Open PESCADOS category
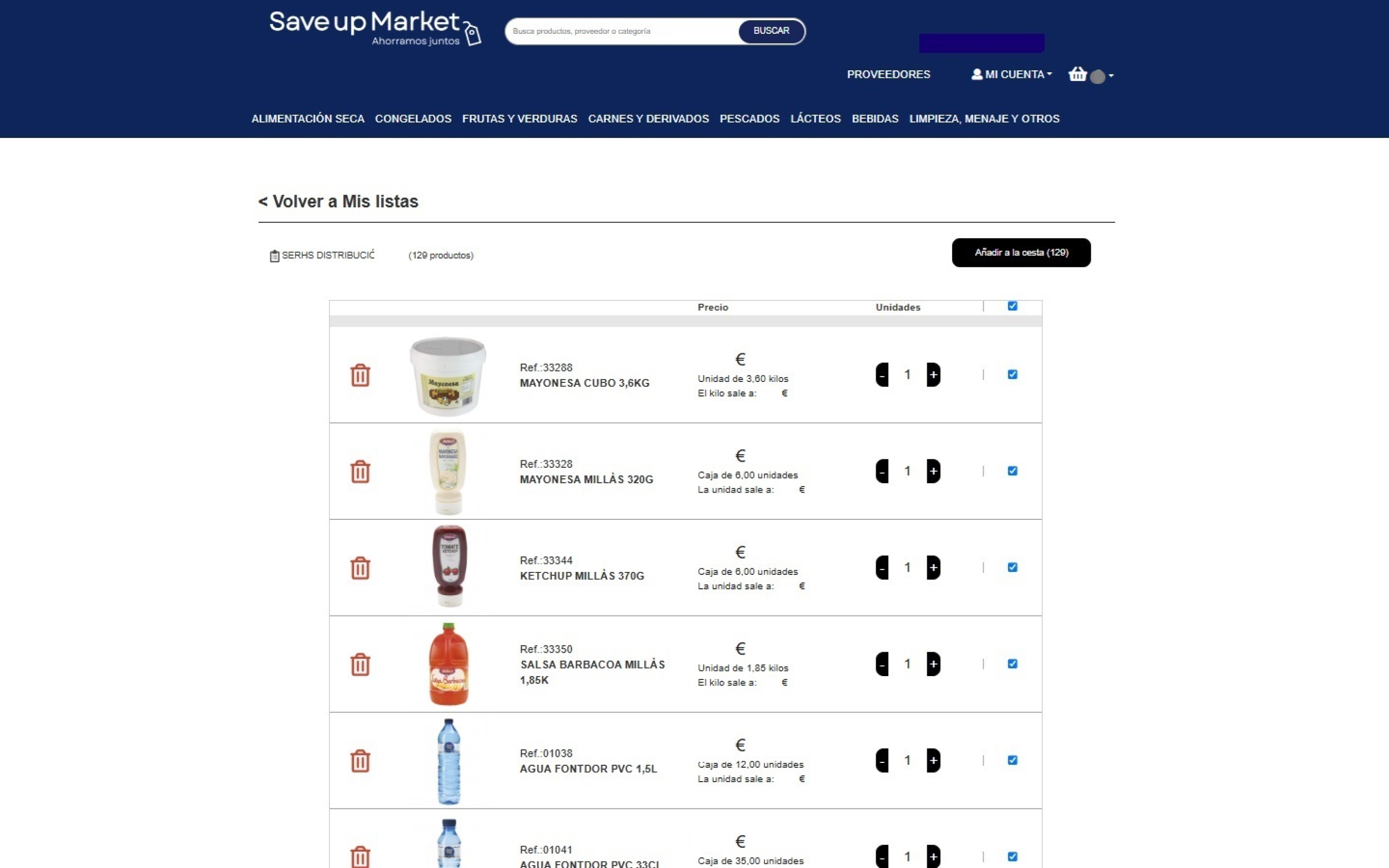The image size is (1389, 868). tap(749, 119)
